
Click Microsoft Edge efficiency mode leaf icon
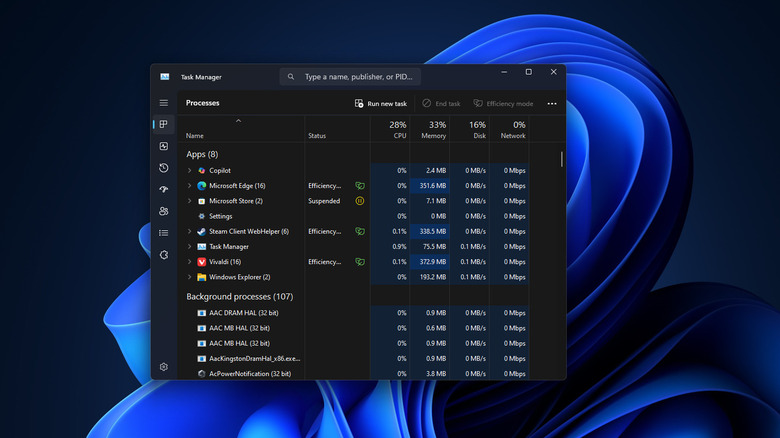point(360,186)
